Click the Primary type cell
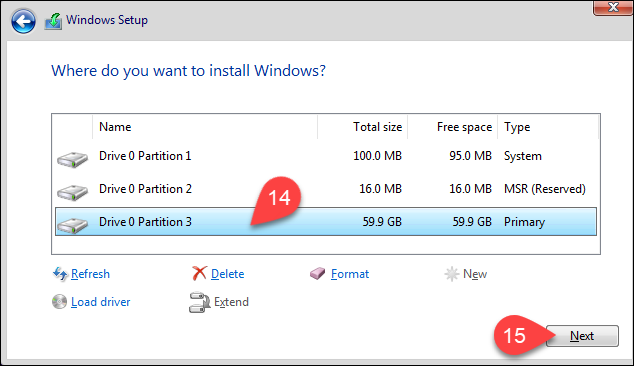 pos(524,222)
